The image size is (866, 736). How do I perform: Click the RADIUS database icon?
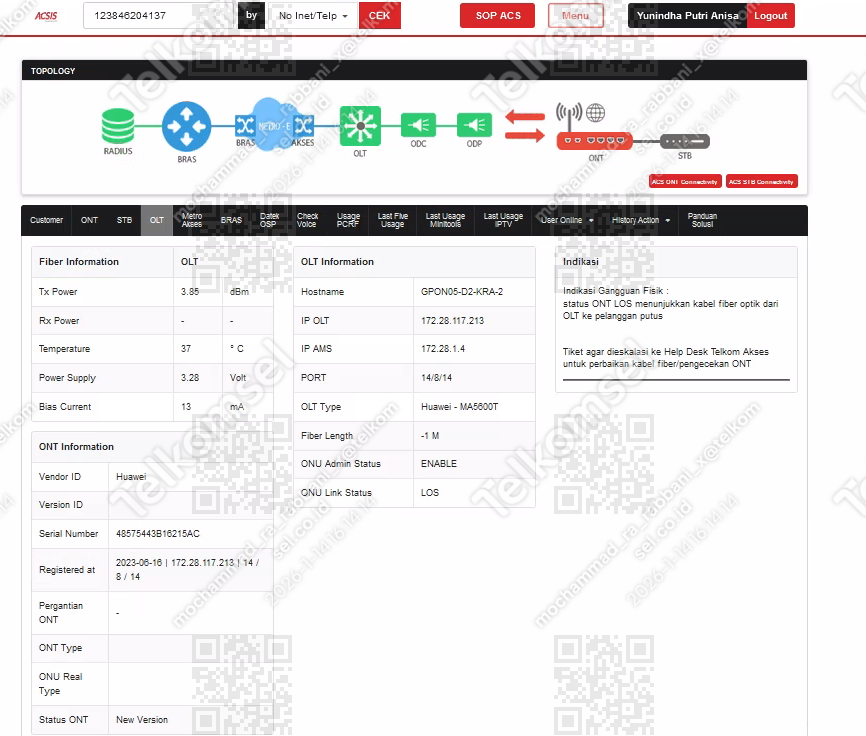point(118,125)
